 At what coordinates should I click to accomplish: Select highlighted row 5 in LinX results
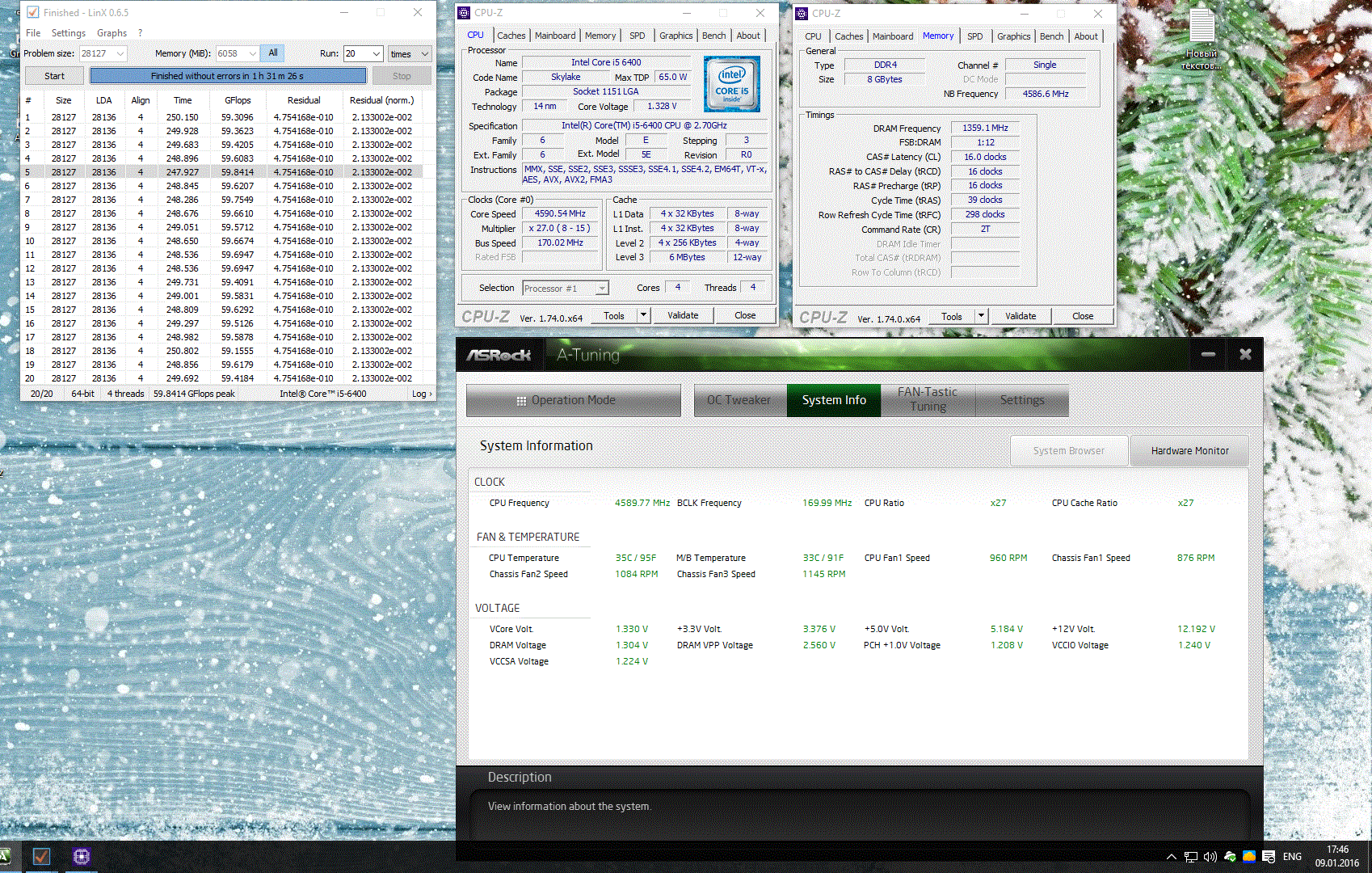[x=222, y=172]
